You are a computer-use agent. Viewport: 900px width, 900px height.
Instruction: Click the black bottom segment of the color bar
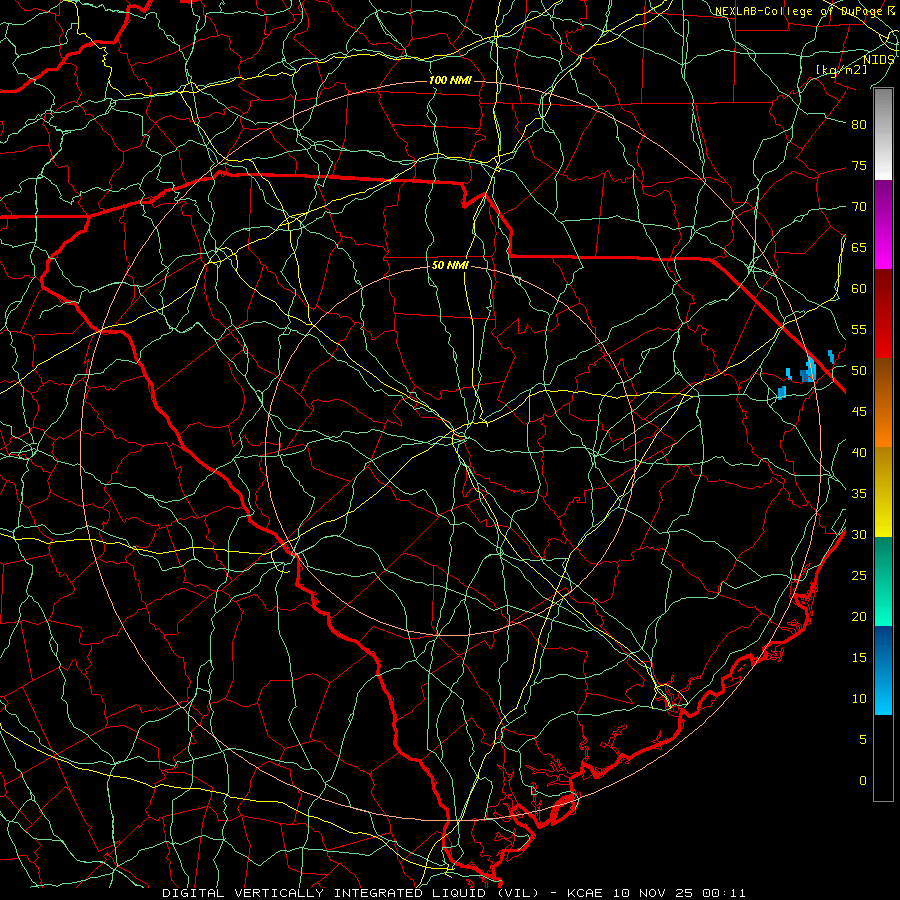point(883,758)
